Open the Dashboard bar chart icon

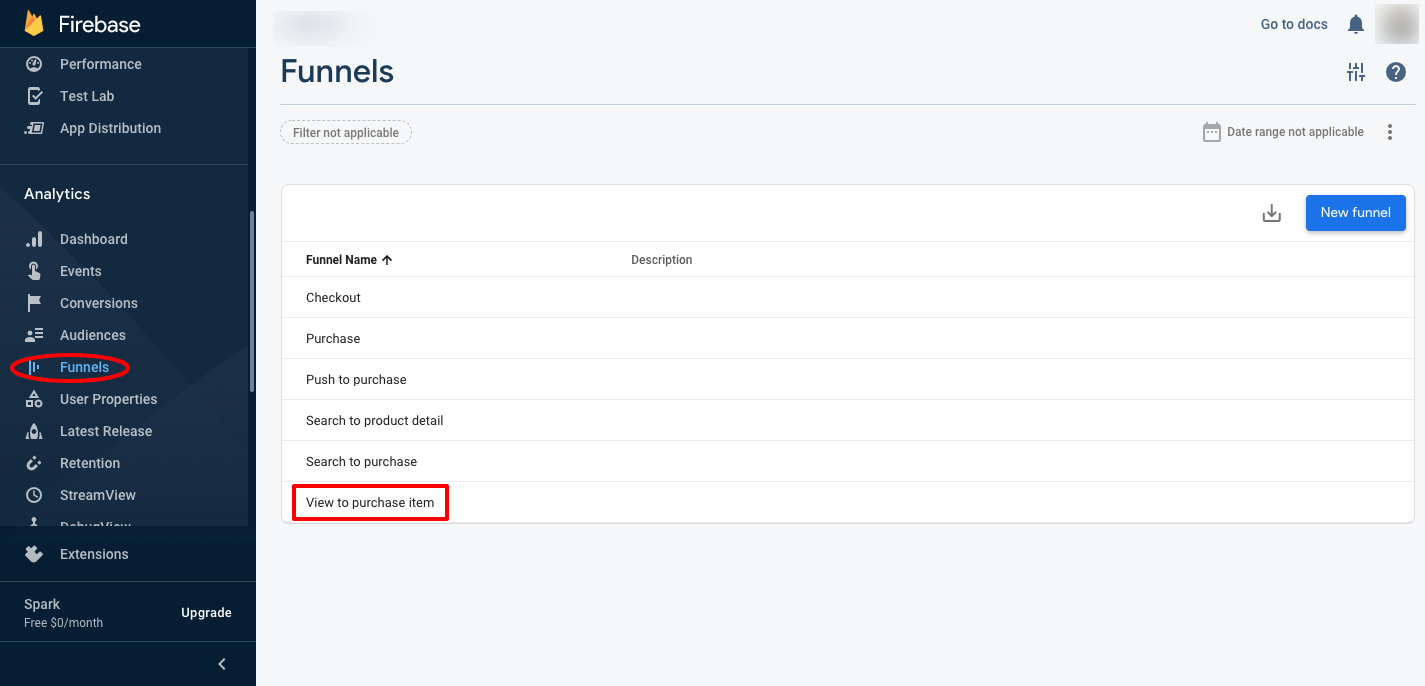(35, 239)
